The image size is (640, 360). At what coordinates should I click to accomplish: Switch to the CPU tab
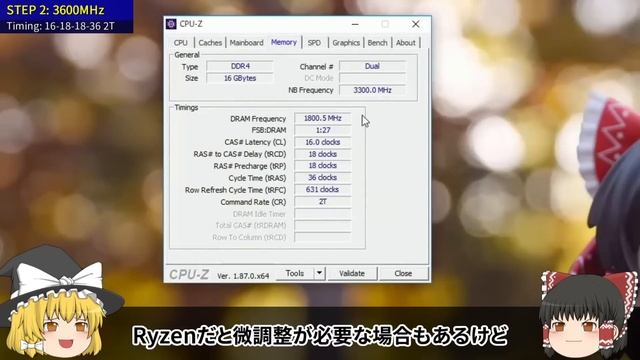pyautogui.click(x=180, y=42)
